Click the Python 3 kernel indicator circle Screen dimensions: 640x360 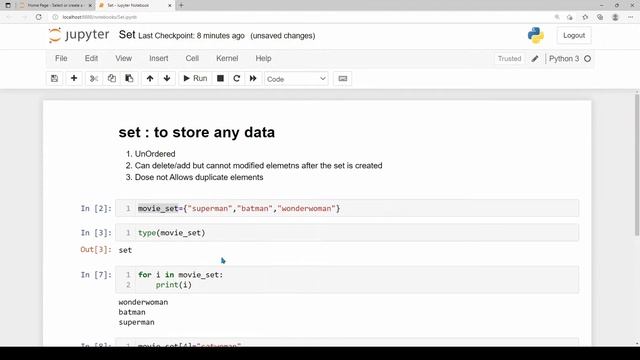(587, 59)
